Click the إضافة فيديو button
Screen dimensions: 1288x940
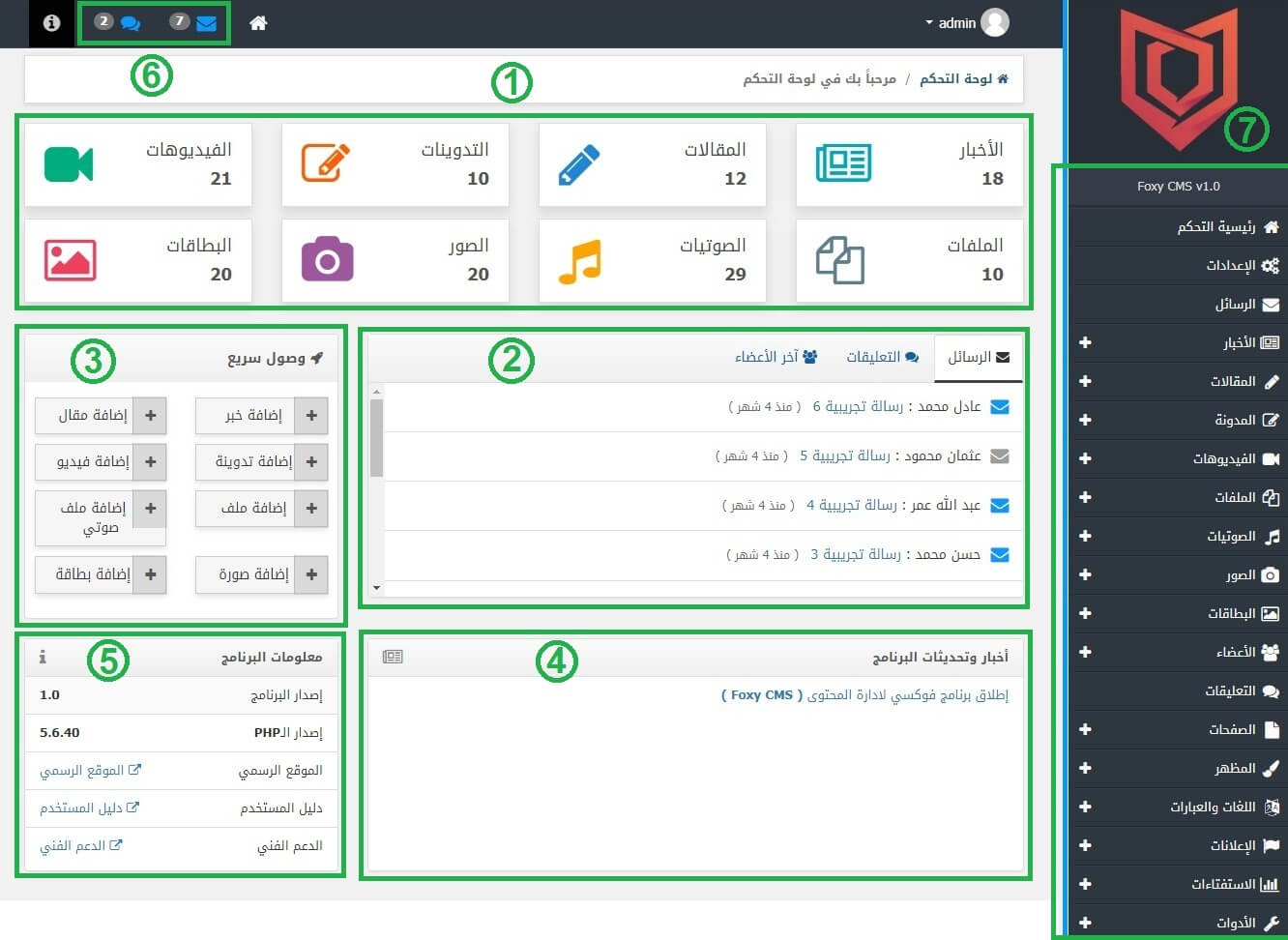(x=101, y=461)
